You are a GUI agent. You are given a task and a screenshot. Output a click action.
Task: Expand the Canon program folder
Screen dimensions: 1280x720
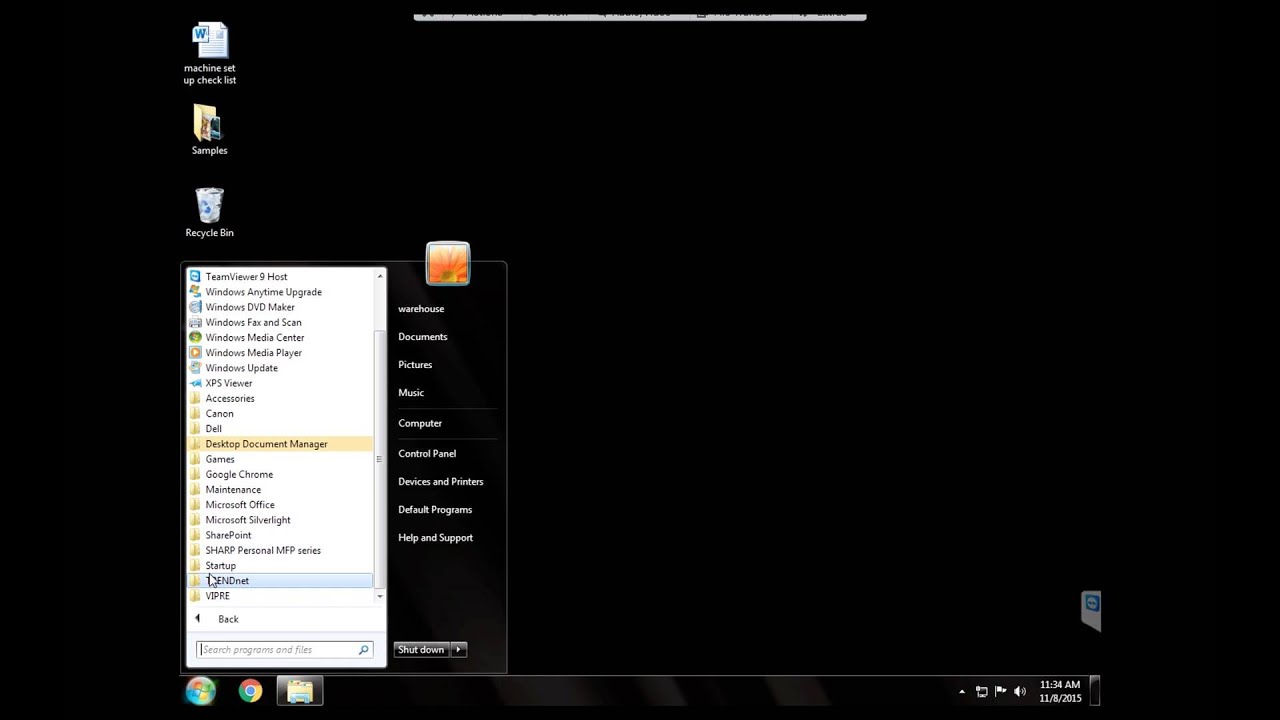(280, 413)
